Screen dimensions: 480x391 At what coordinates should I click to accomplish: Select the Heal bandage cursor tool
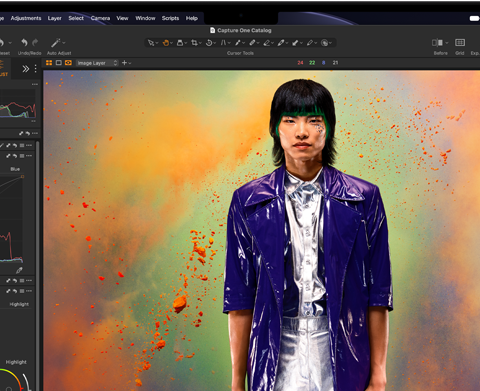click(x=252, y=43)
